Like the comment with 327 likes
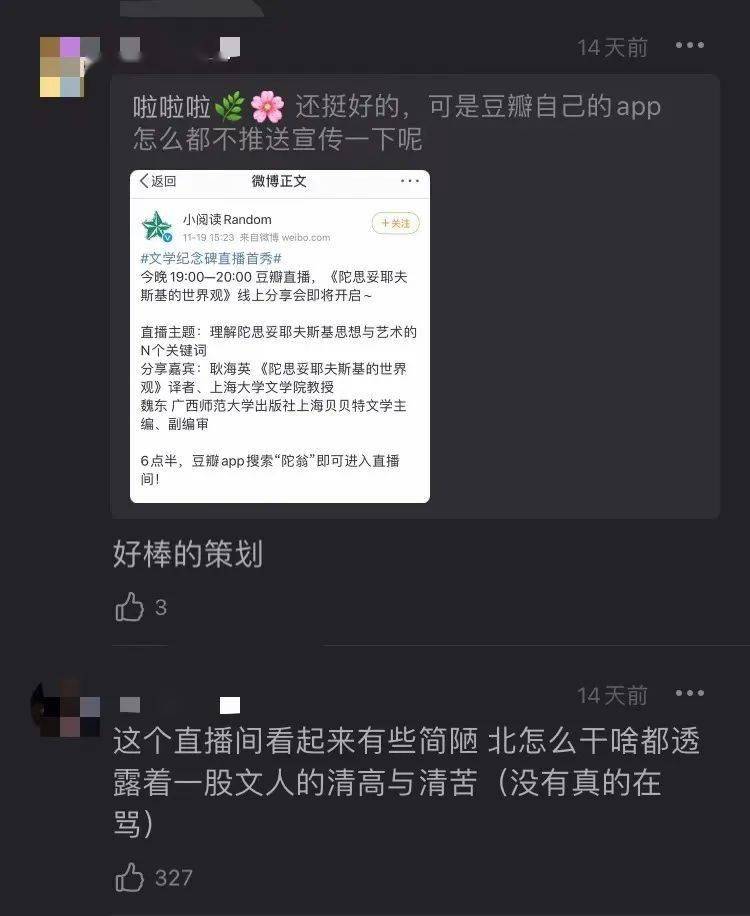The width and height of the screenshot is (750, 916). tap(129, 877)
